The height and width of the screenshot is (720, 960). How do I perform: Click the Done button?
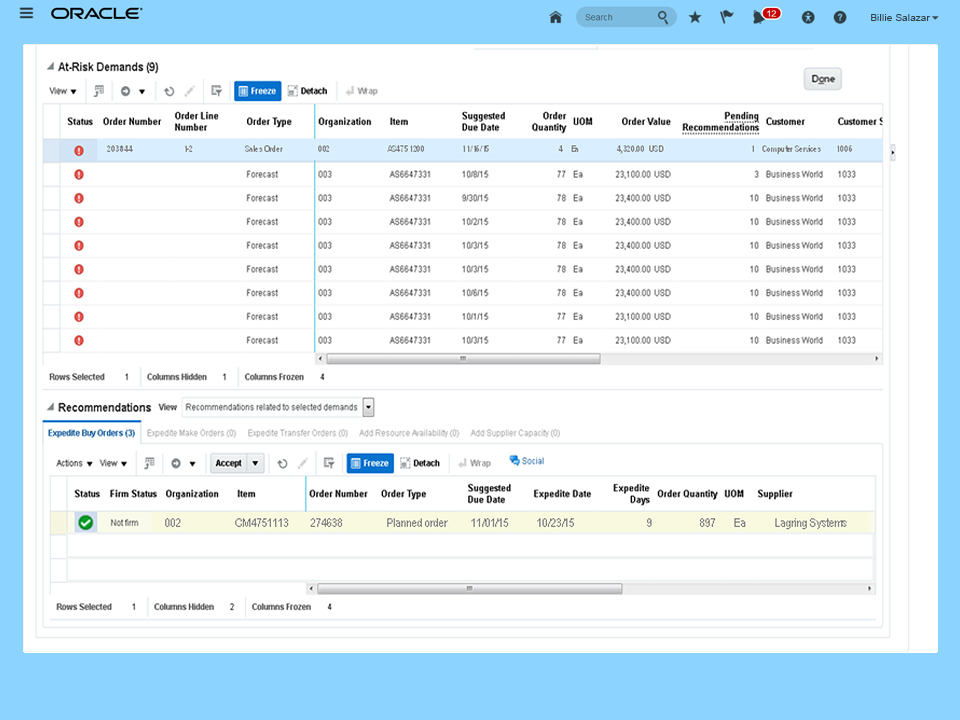coord(823,79)
